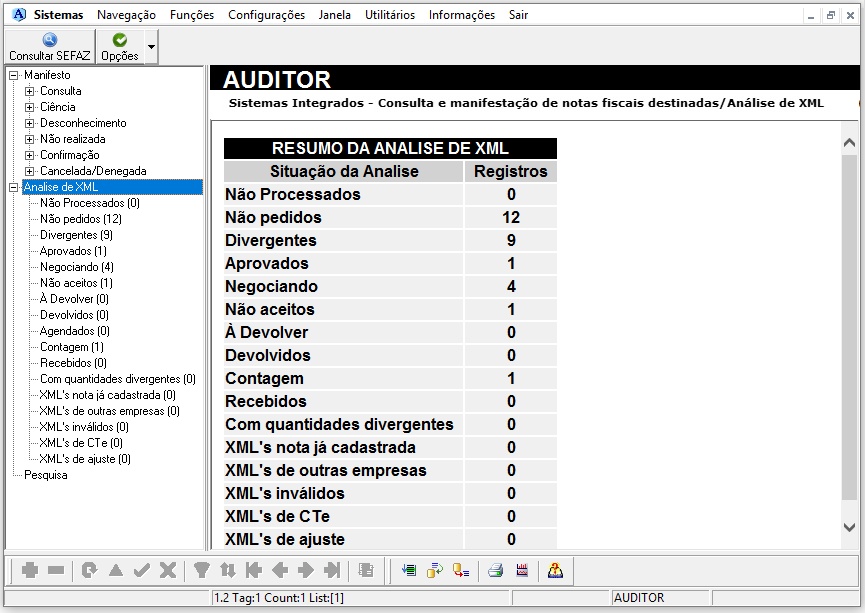
Task: Expand the Consulta tree node
Action: [x=30, y=92]
